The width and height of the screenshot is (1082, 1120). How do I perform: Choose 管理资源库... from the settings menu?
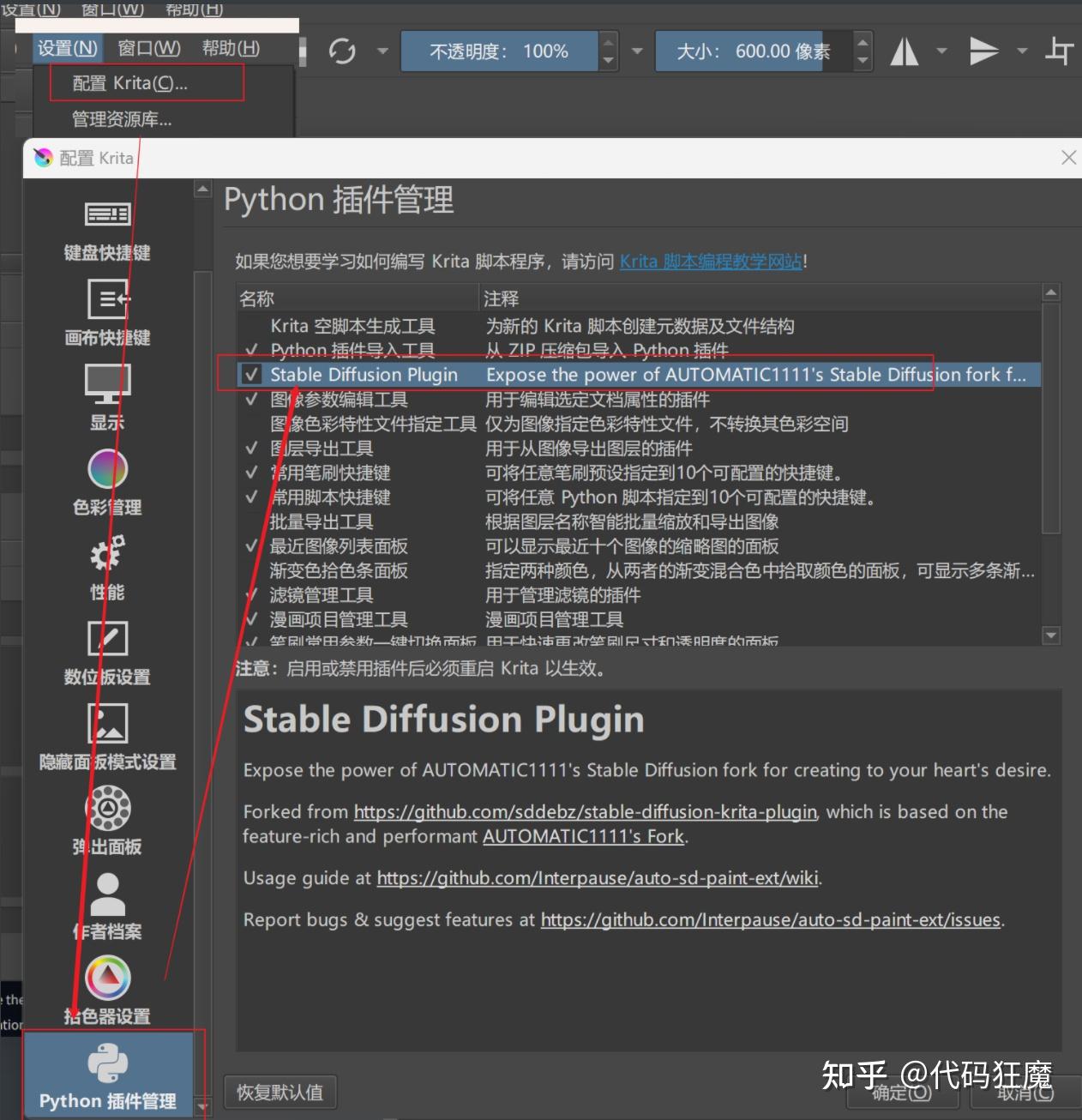point(122,119)
